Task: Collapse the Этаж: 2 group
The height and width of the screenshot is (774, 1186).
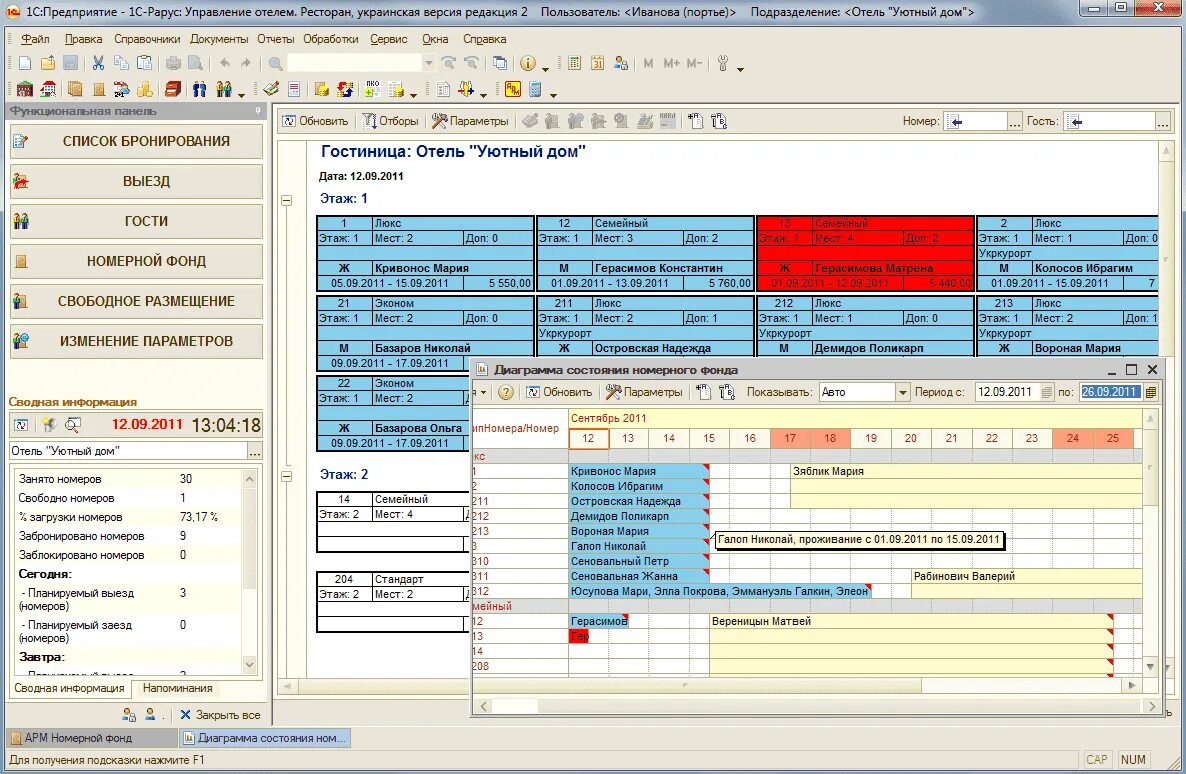Action: coord(287,477)
